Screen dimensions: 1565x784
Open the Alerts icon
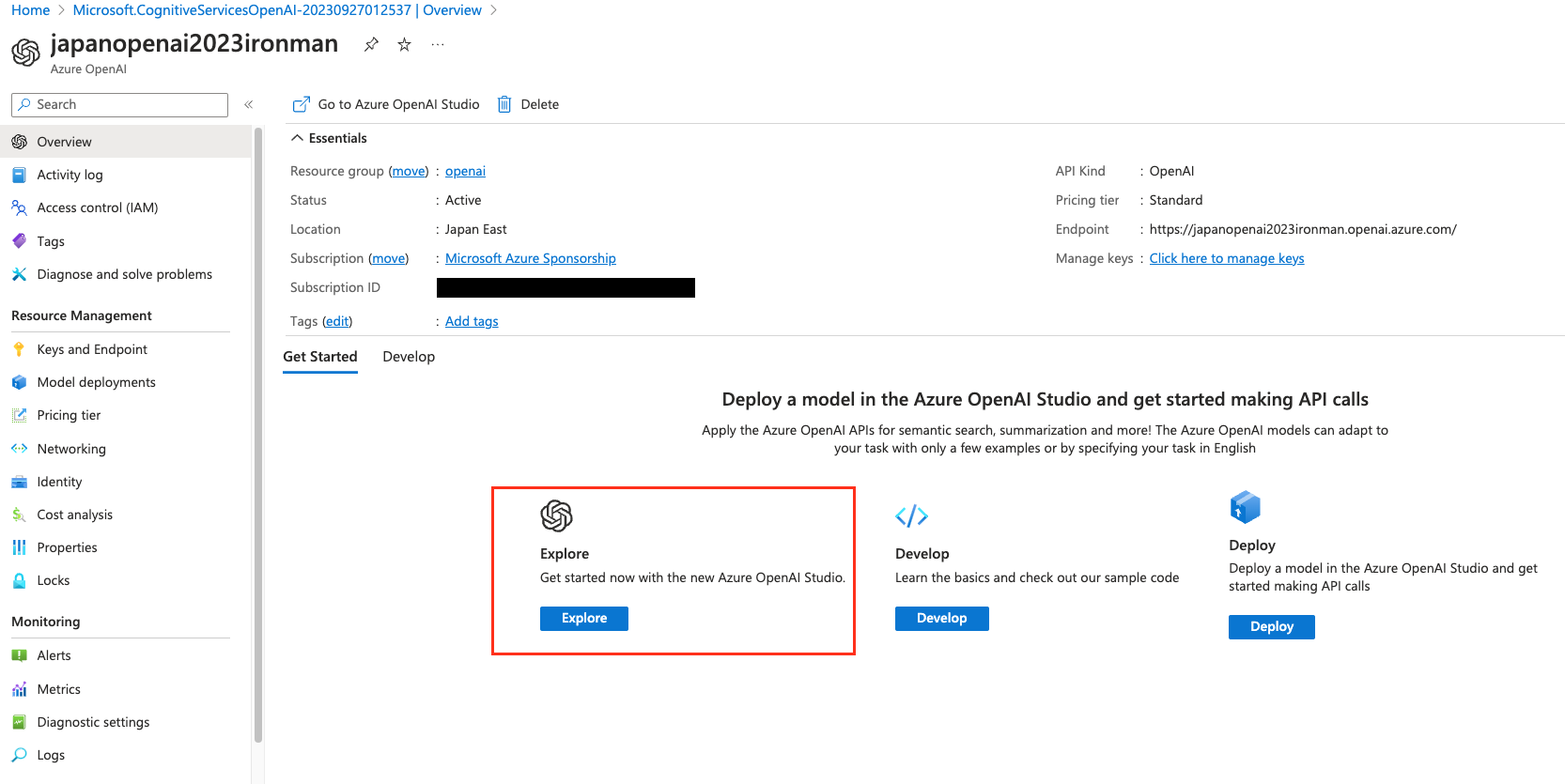point(19,655)
